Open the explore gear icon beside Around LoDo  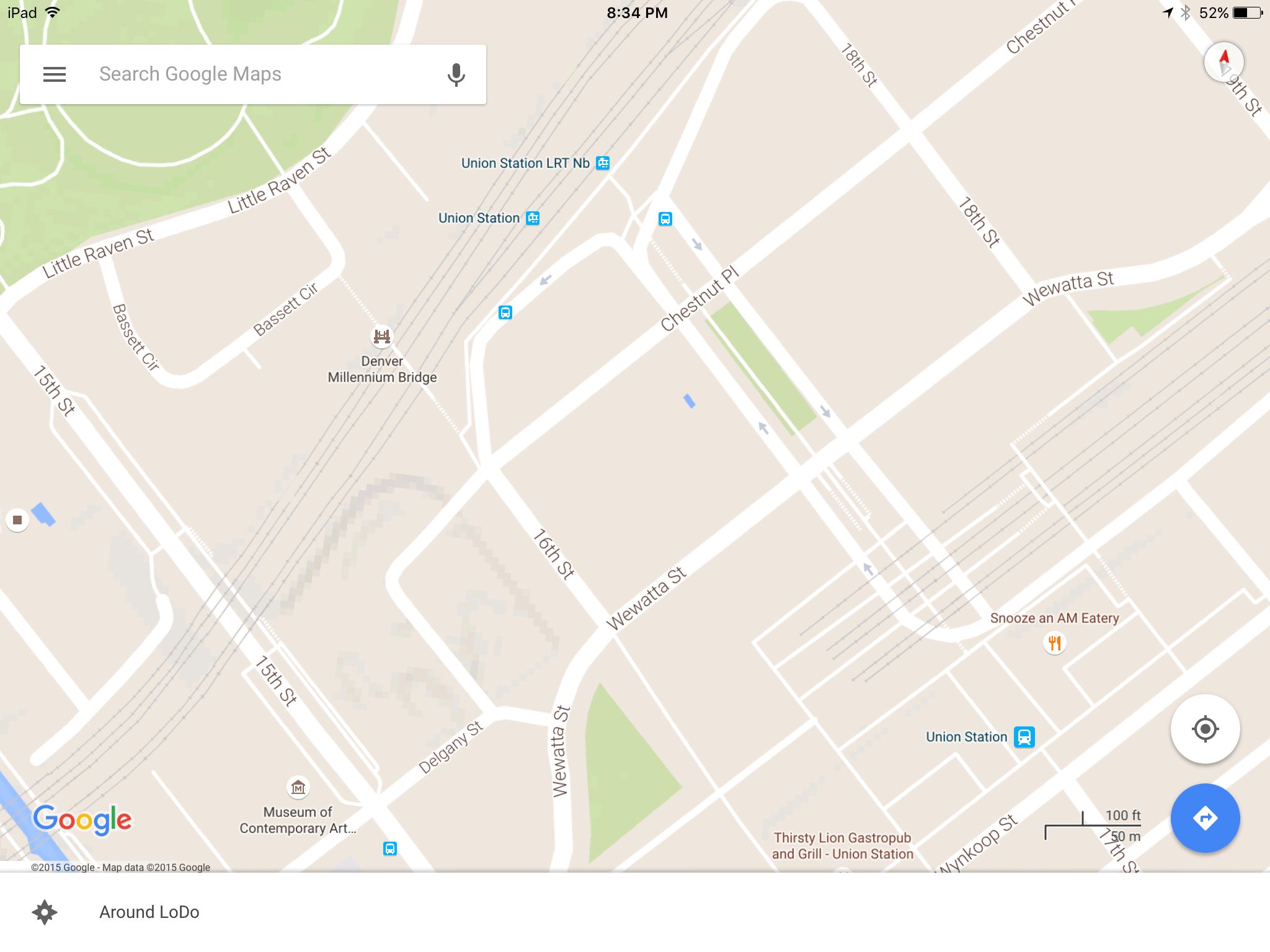pyautogui.click(x=45, y=912)
